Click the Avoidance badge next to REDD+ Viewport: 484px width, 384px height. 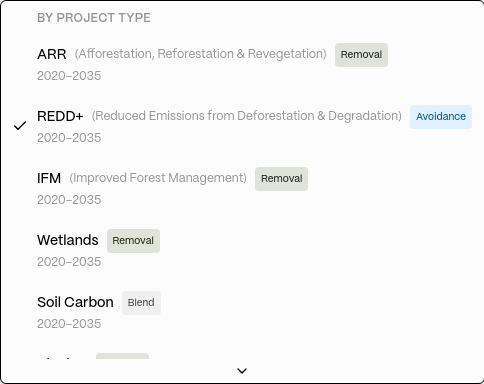[x=441, y=117]
